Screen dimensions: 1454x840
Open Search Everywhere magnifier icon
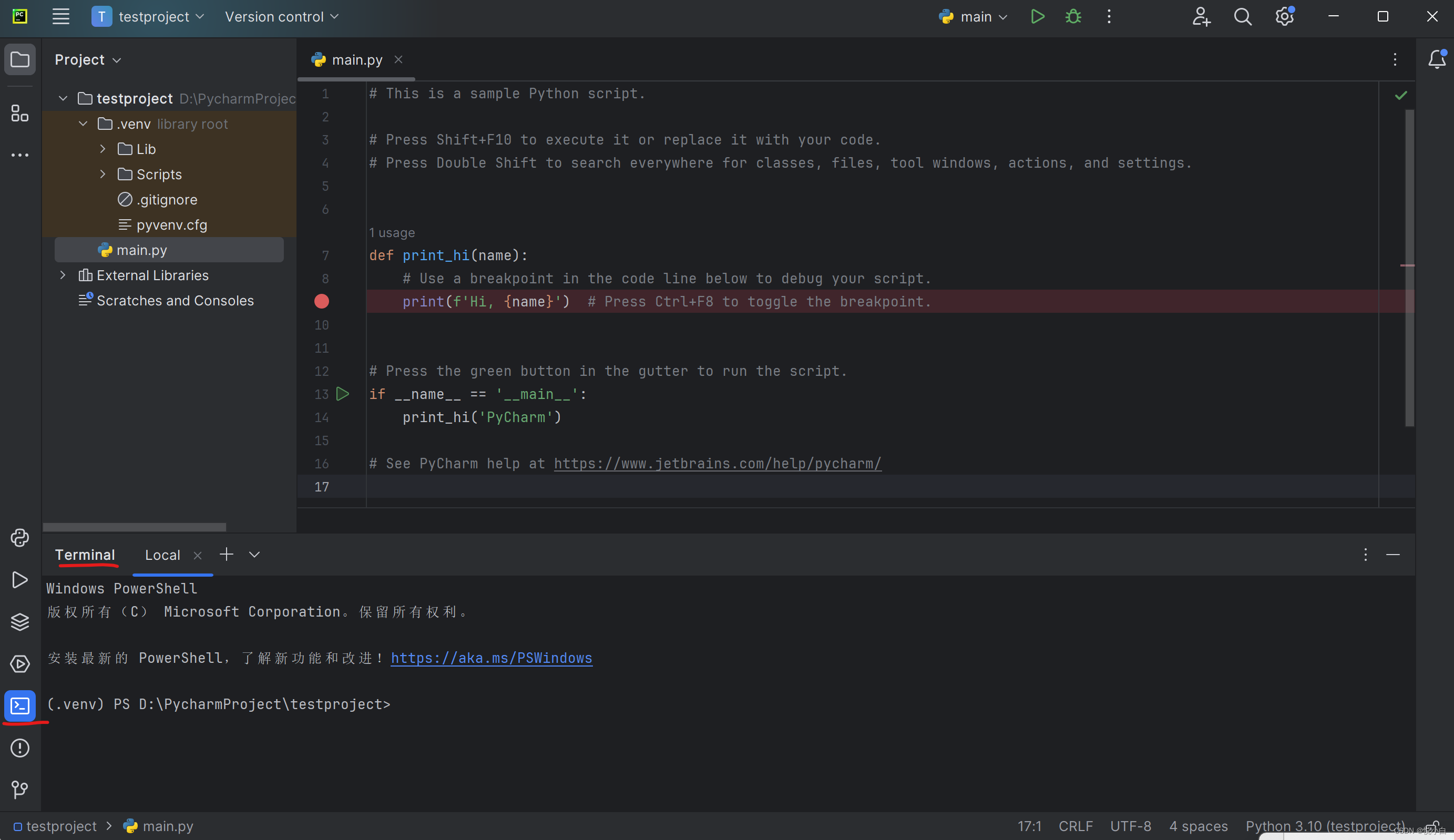[x=1242, y=17]
